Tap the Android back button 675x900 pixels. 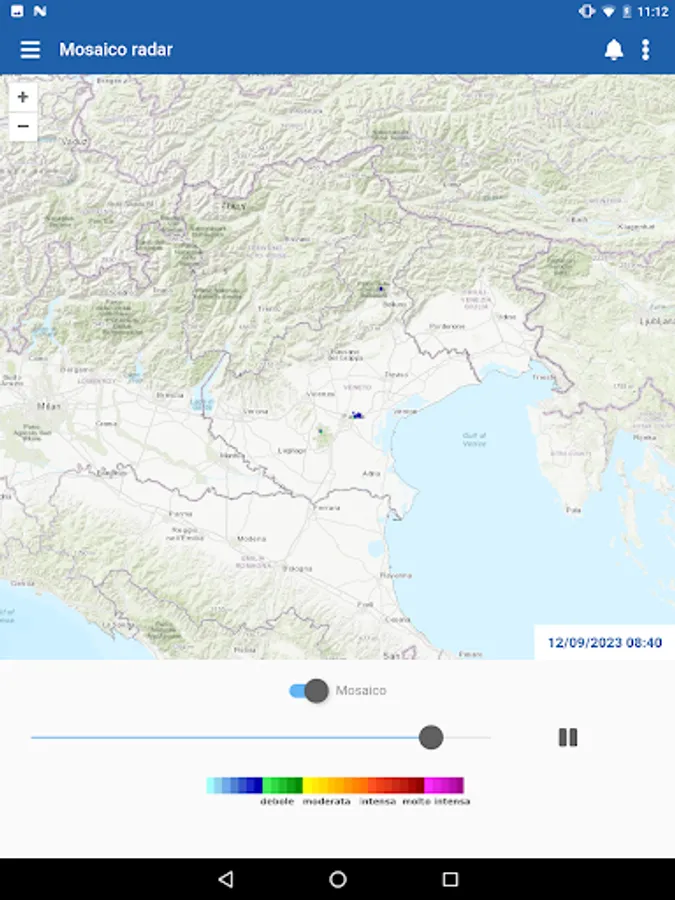point(226,879)
